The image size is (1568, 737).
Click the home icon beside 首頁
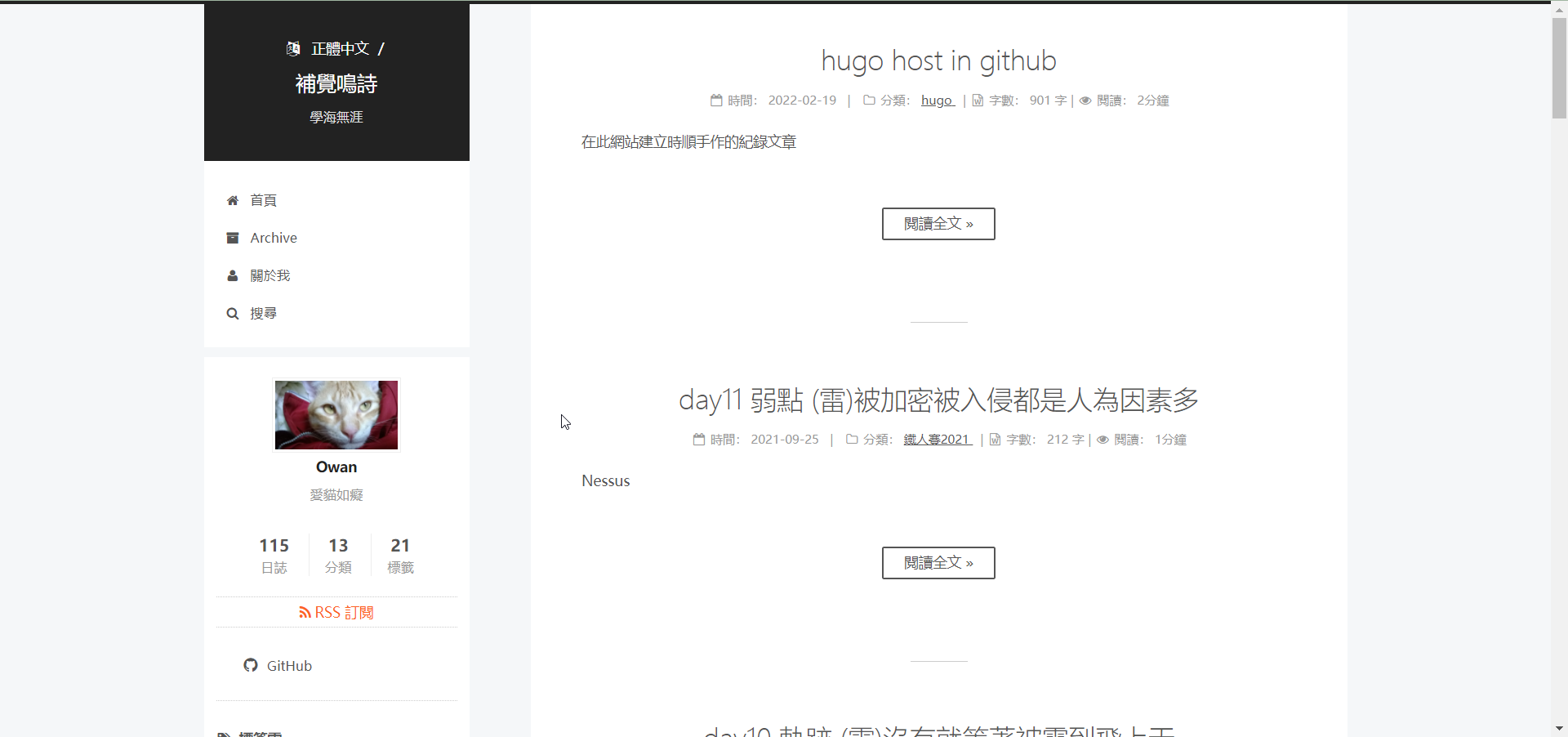233,200
